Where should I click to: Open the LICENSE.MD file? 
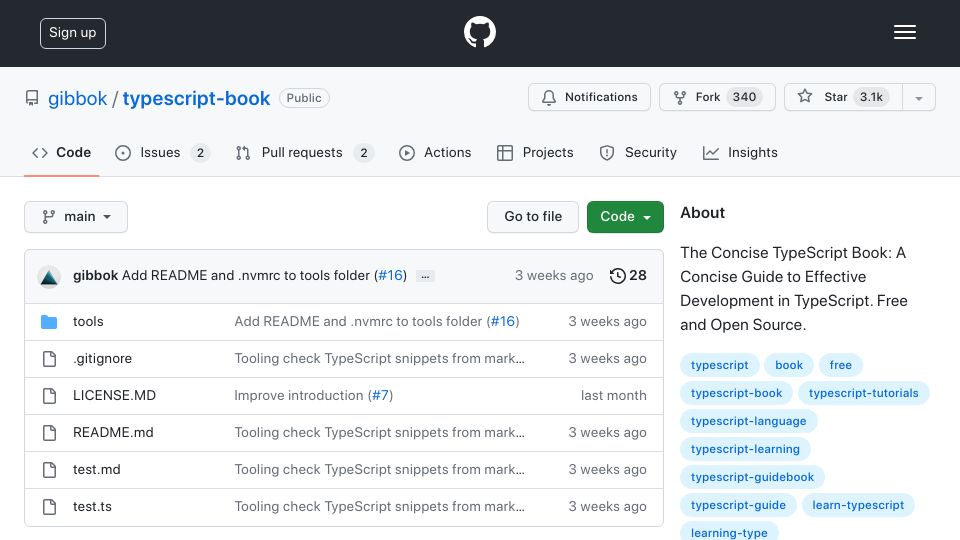(x=114, y=396)
